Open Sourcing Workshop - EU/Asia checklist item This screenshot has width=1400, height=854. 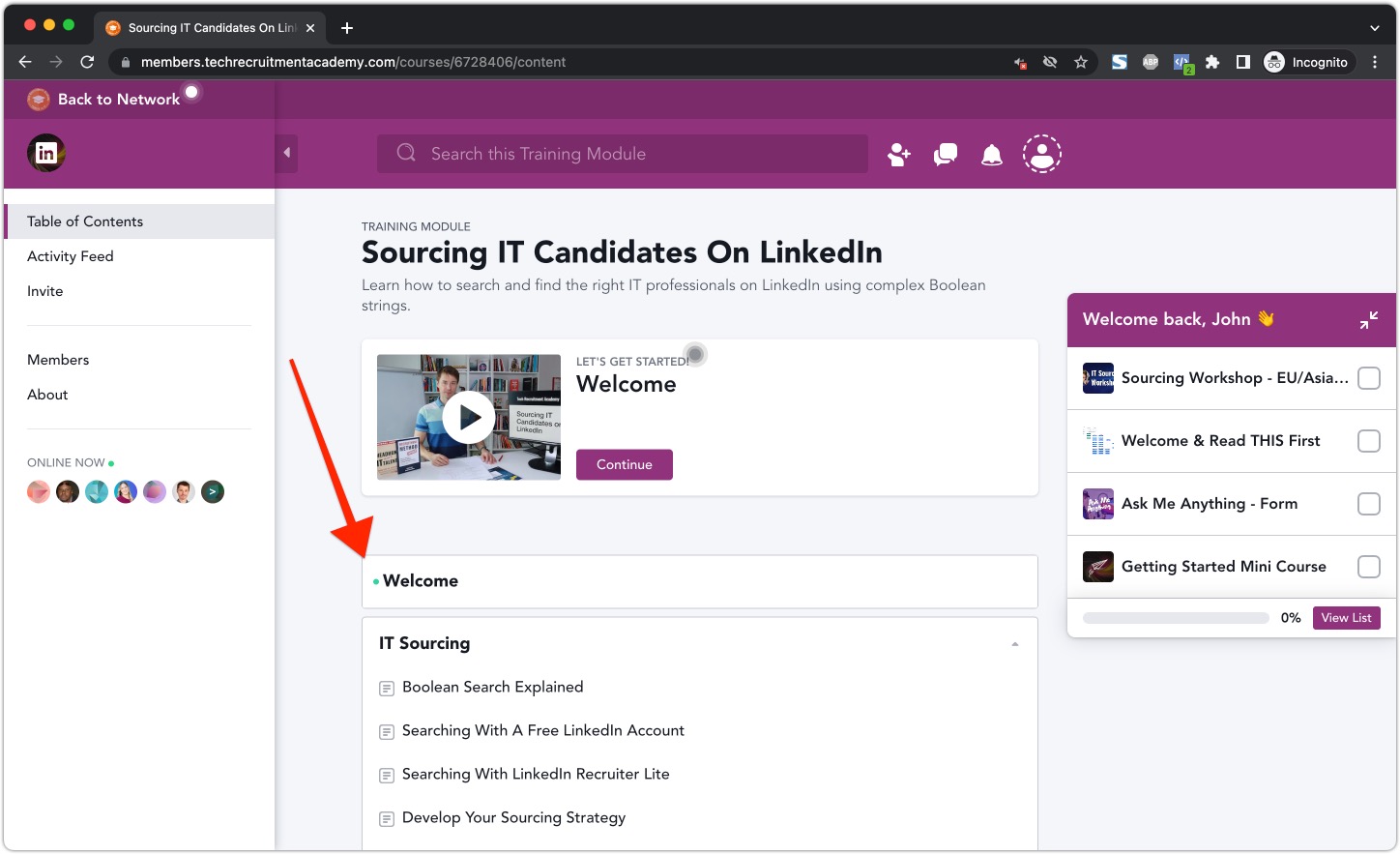1234,378
